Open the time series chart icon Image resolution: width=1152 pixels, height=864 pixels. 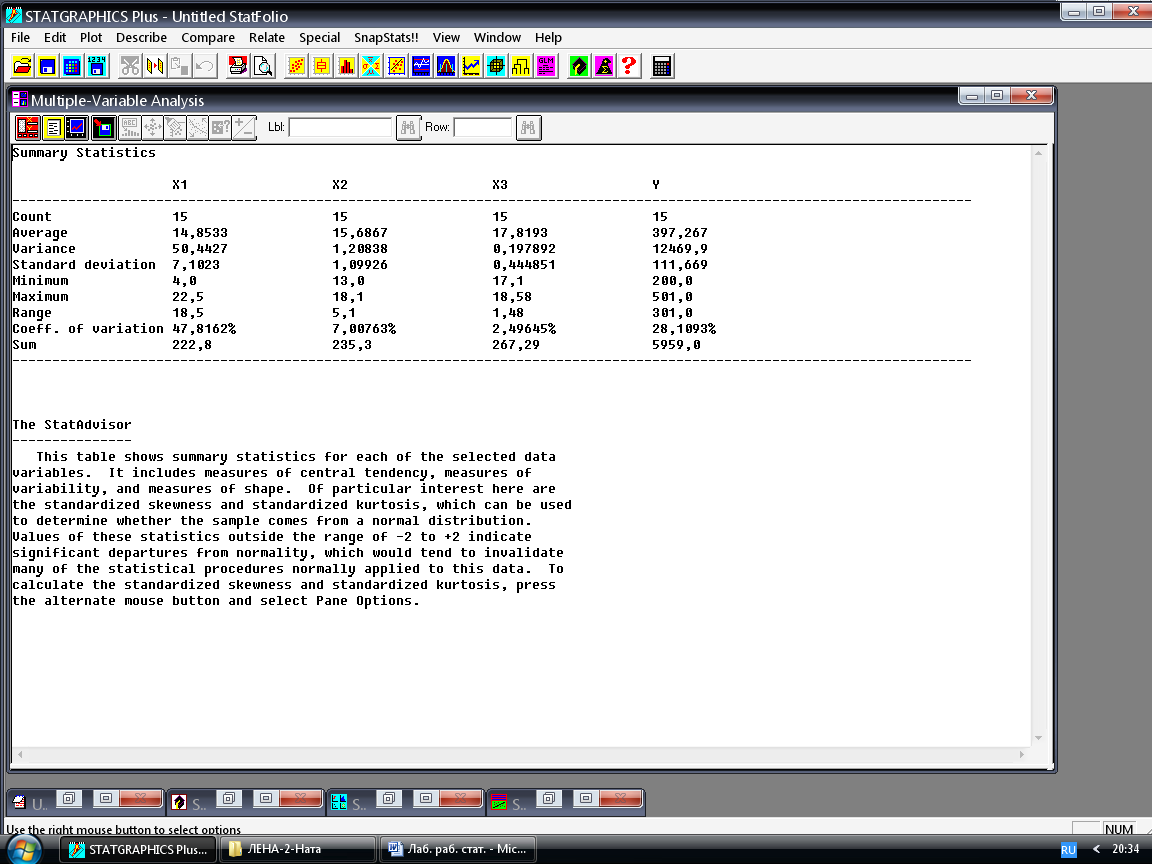click(422, 66)
